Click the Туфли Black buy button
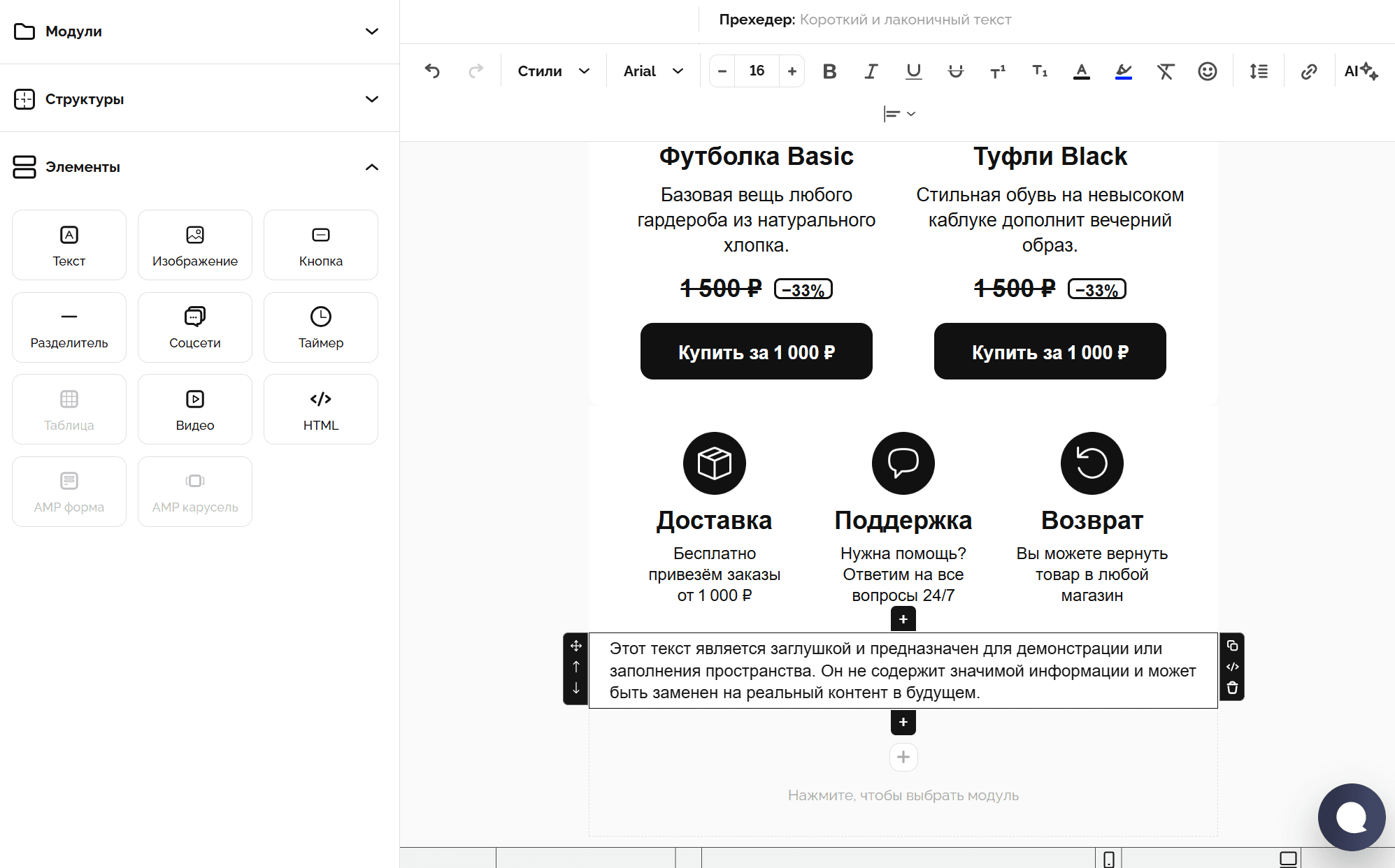The width and height of the screenshot is (1395, 868). click(1050, 352)
